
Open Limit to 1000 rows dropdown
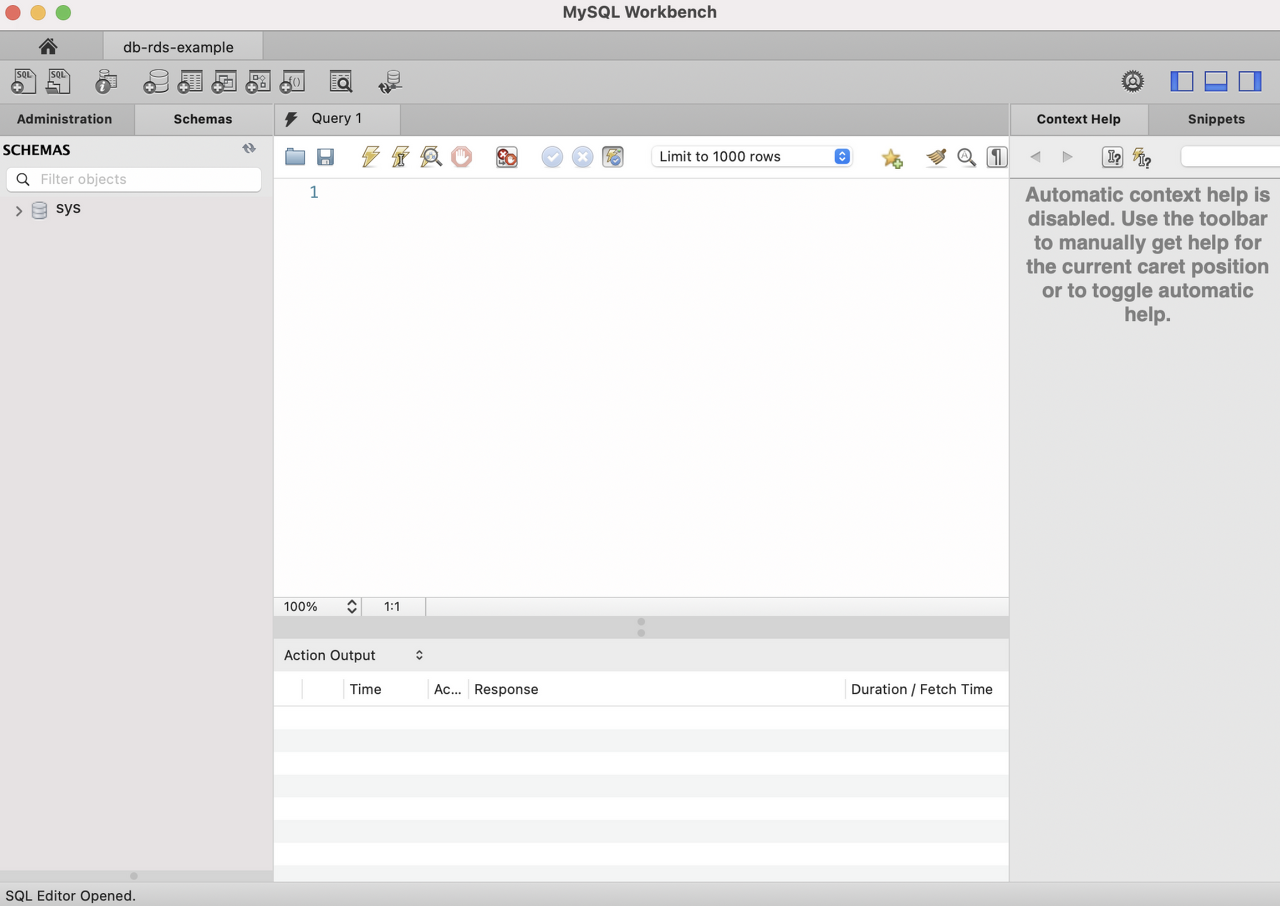(752, 157)
